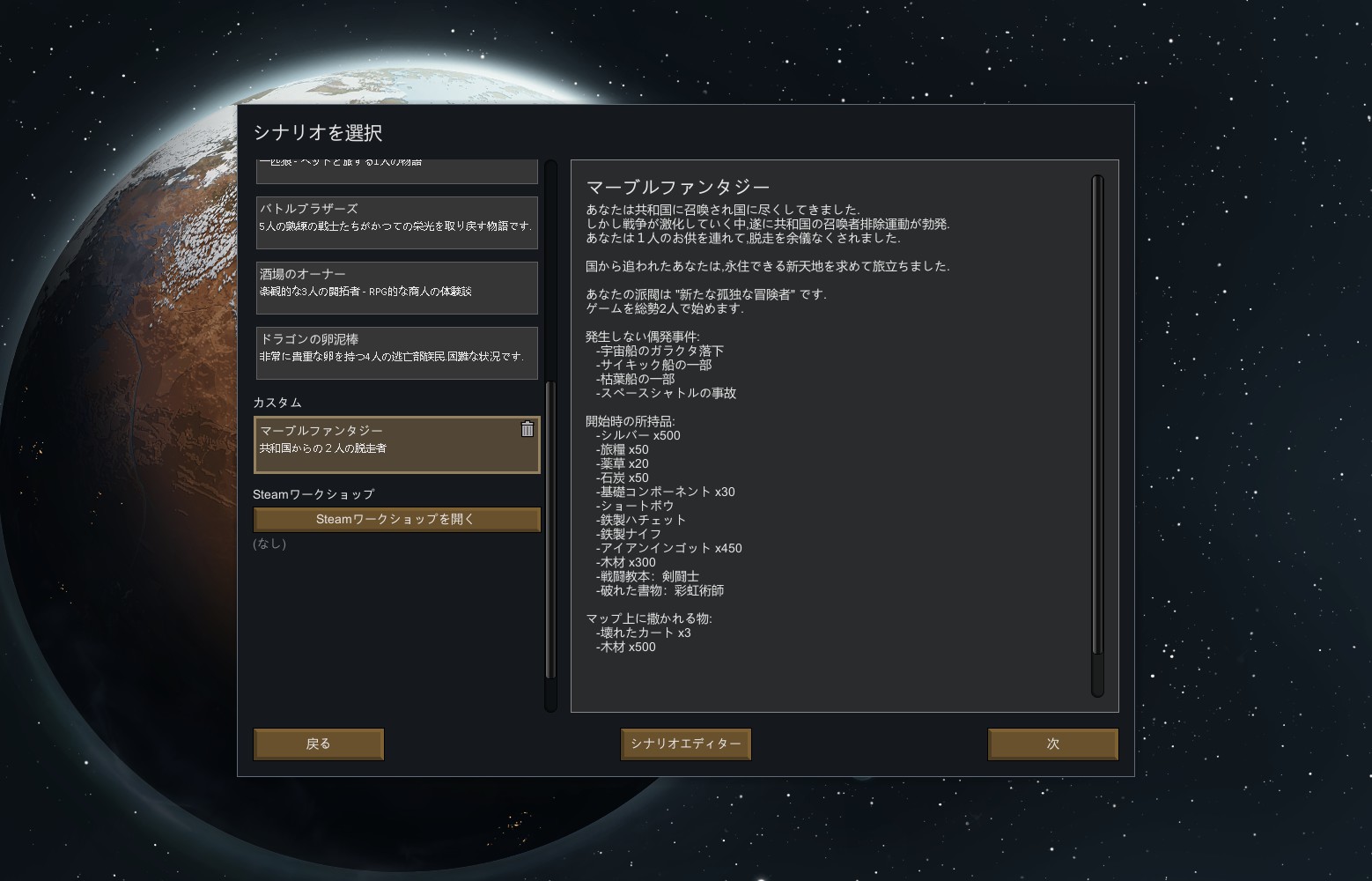Click the -木材 x500 line
This screenshot has height=881, width=1372.
tap(625, 647)
